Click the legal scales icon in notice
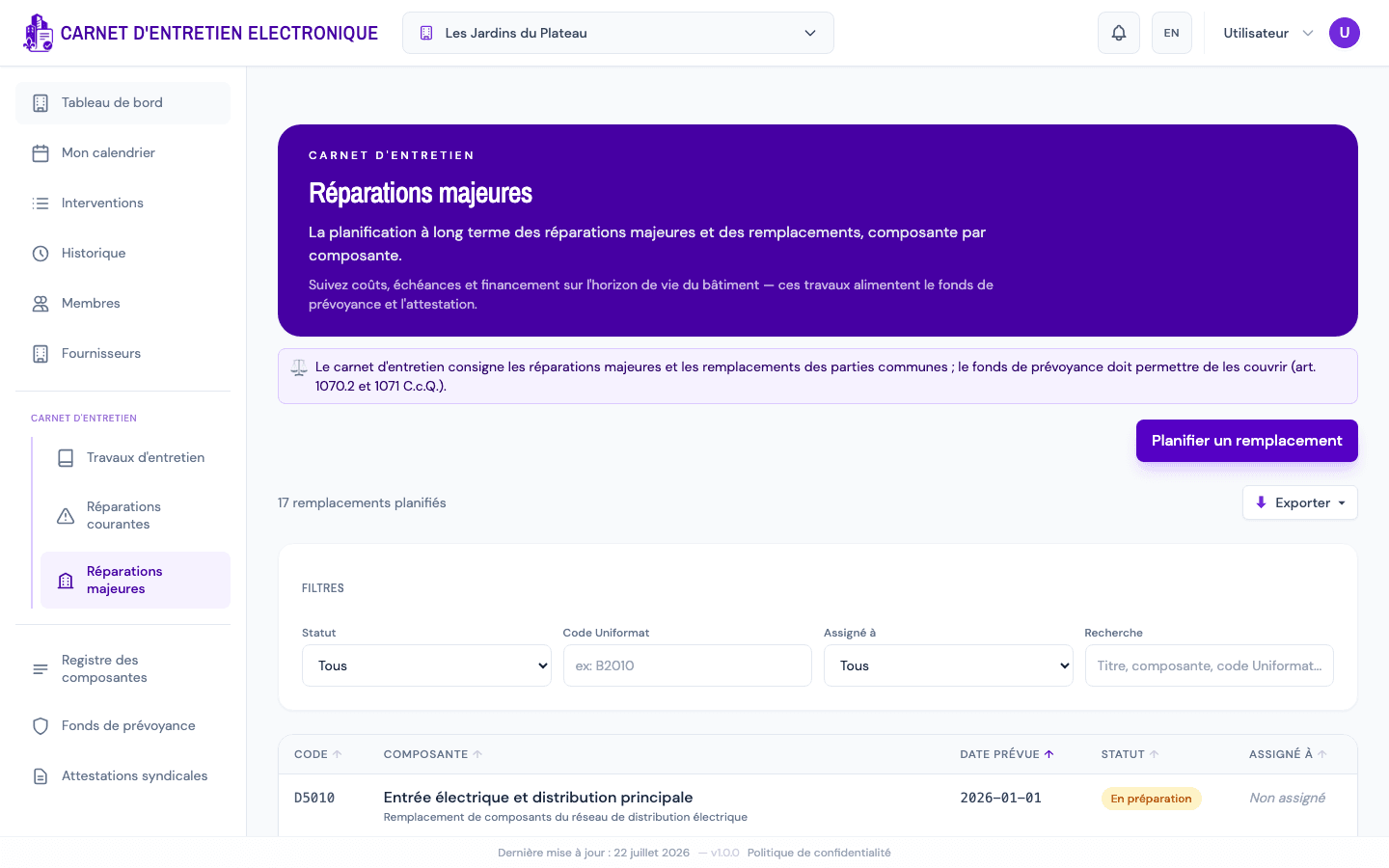 click(299, 367)
